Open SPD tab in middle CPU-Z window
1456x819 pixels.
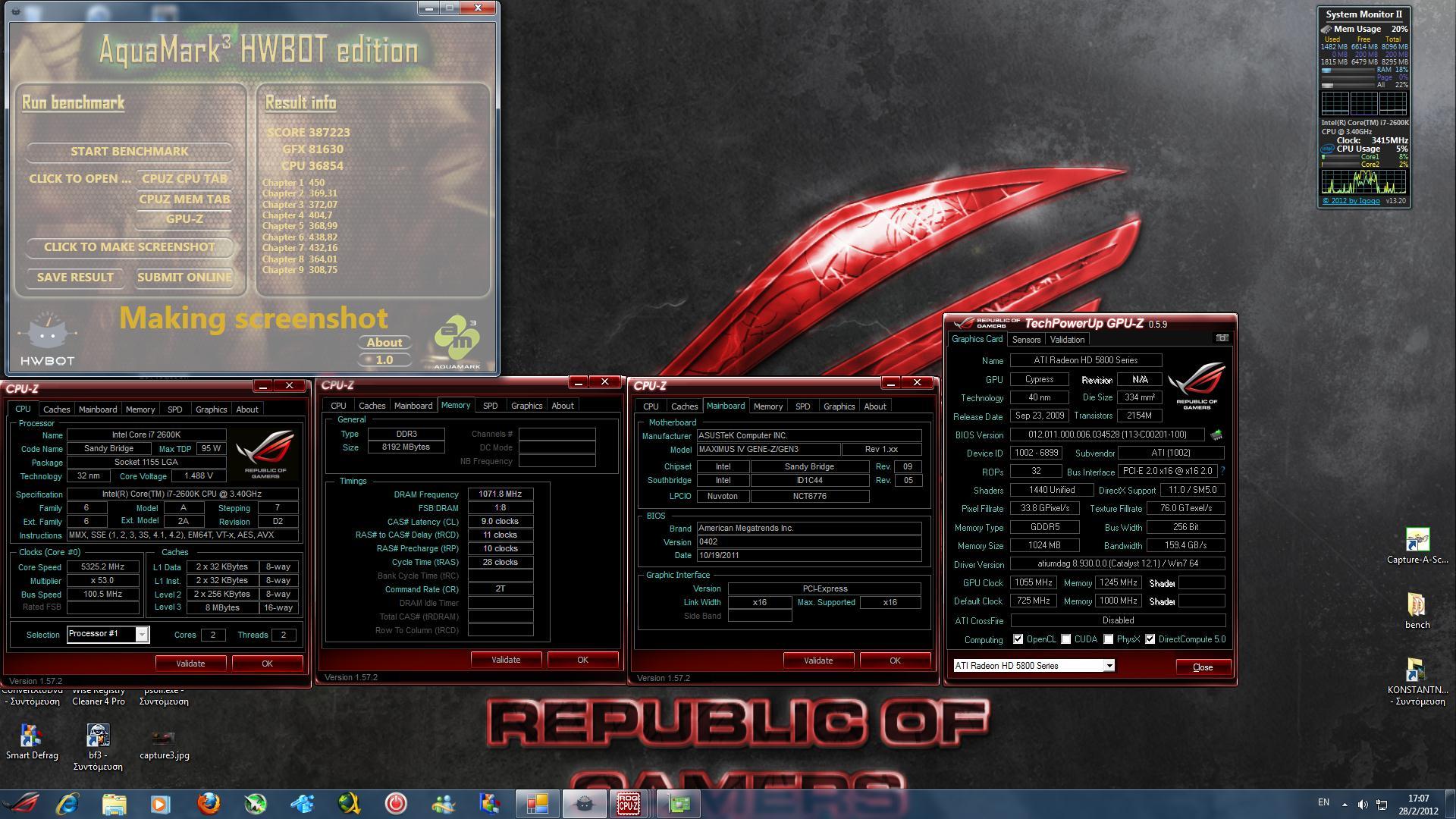(x=490, y=406)
